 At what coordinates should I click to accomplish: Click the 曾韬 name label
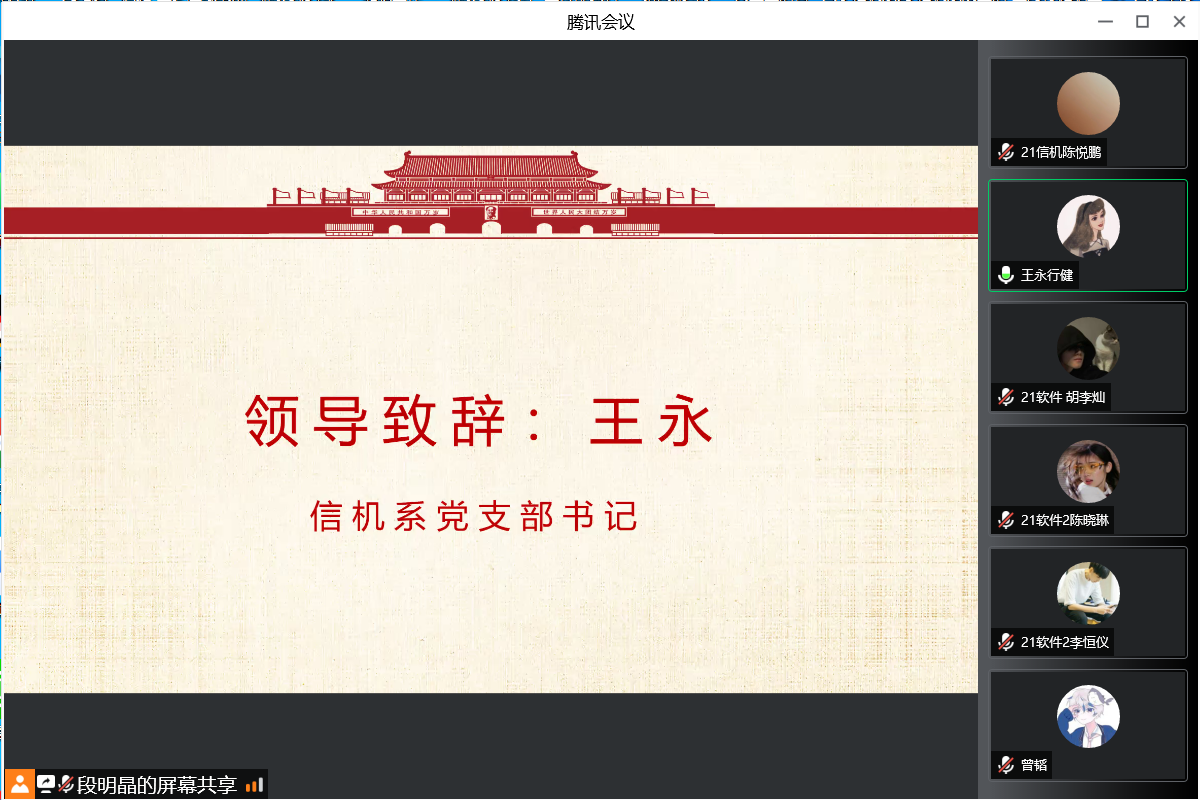[1033, 765]
